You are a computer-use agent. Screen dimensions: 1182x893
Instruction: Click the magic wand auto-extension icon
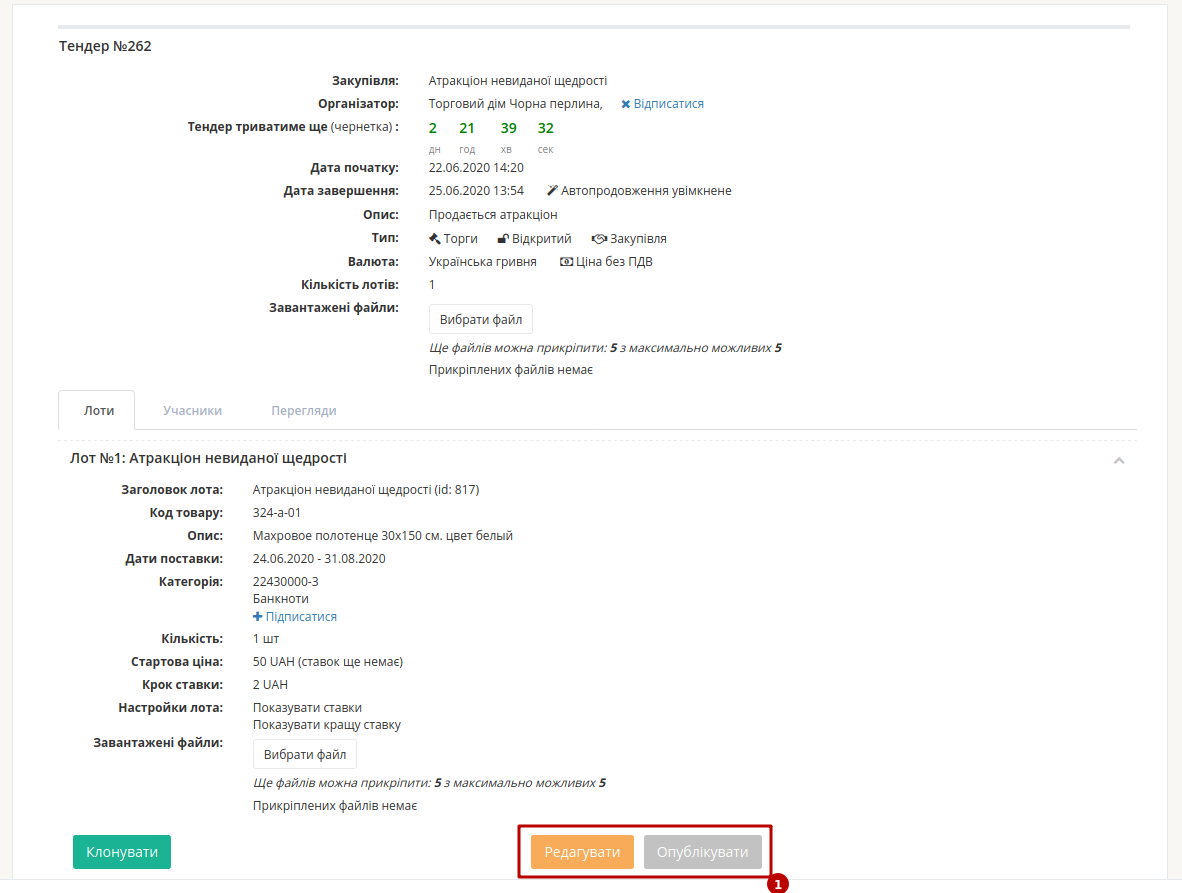(x=552, y=191)
